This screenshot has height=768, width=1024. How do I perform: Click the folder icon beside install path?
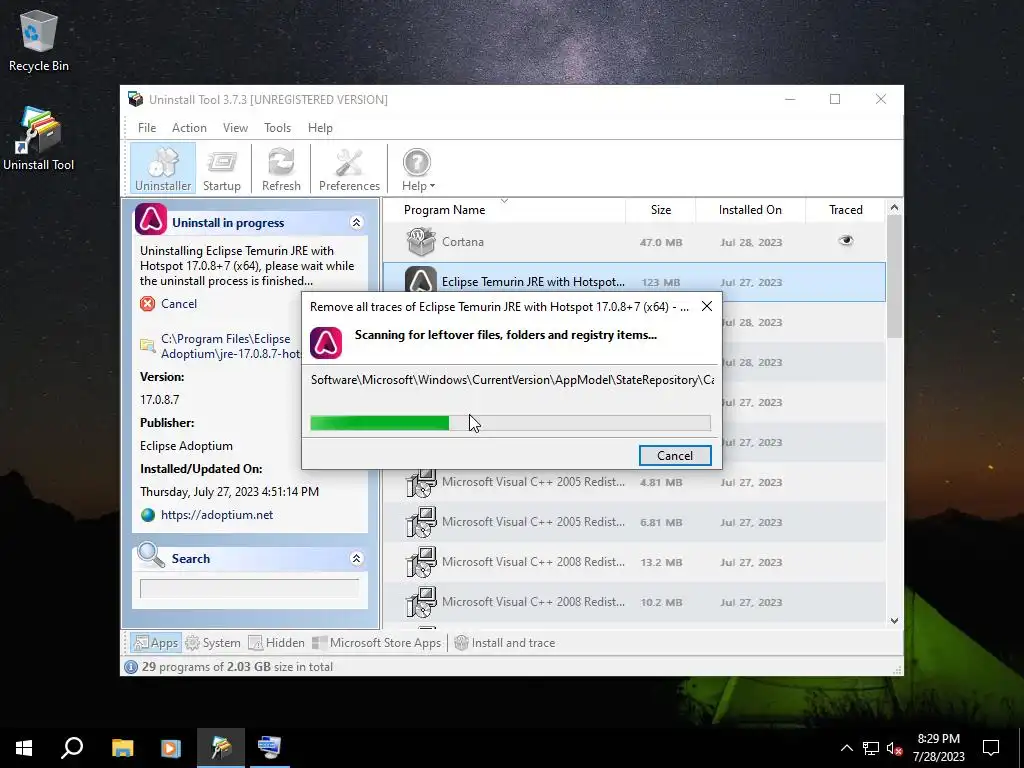tap(148, 345)
